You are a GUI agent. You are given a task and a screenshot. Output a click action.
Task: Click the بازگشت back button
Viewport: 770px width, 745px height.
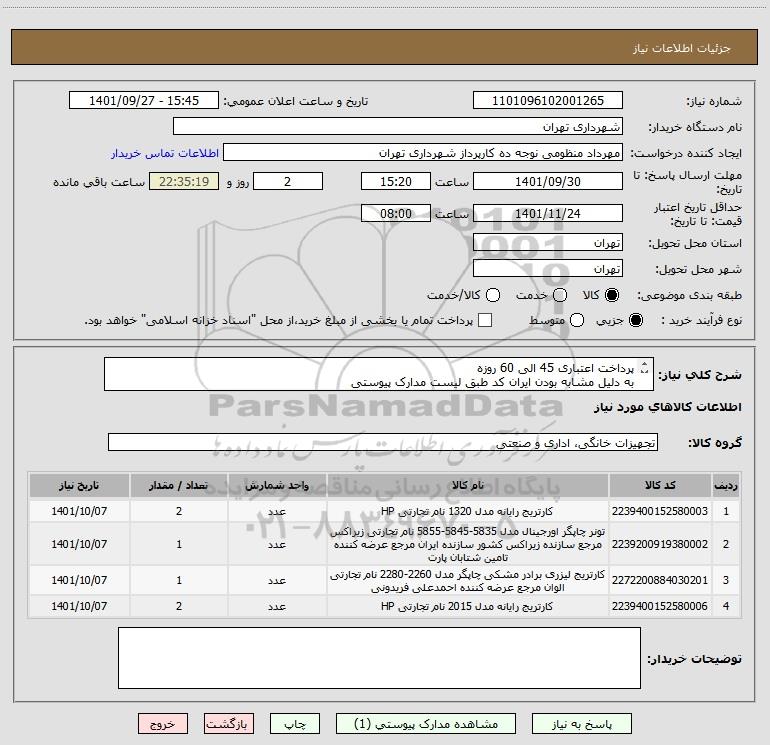tap(229, 724)
